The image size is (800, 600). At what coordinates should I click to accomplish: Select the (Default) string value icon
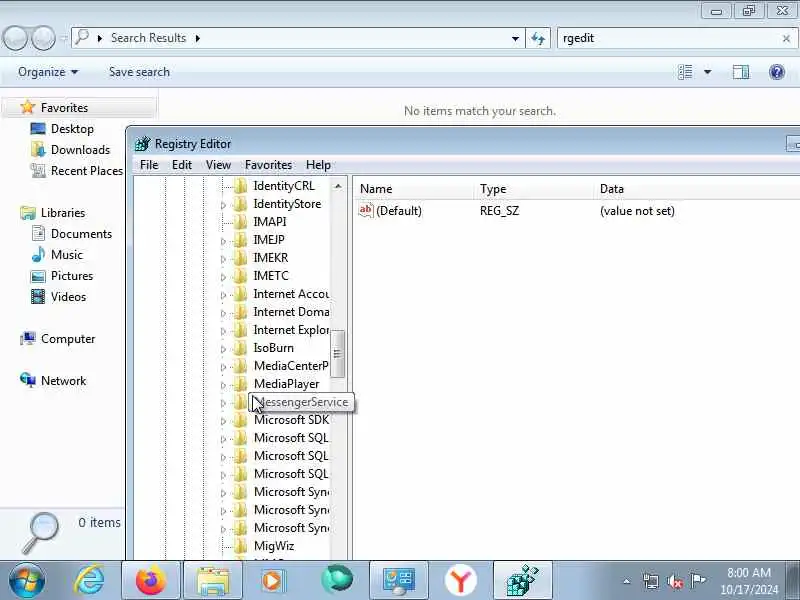[366, 210]
